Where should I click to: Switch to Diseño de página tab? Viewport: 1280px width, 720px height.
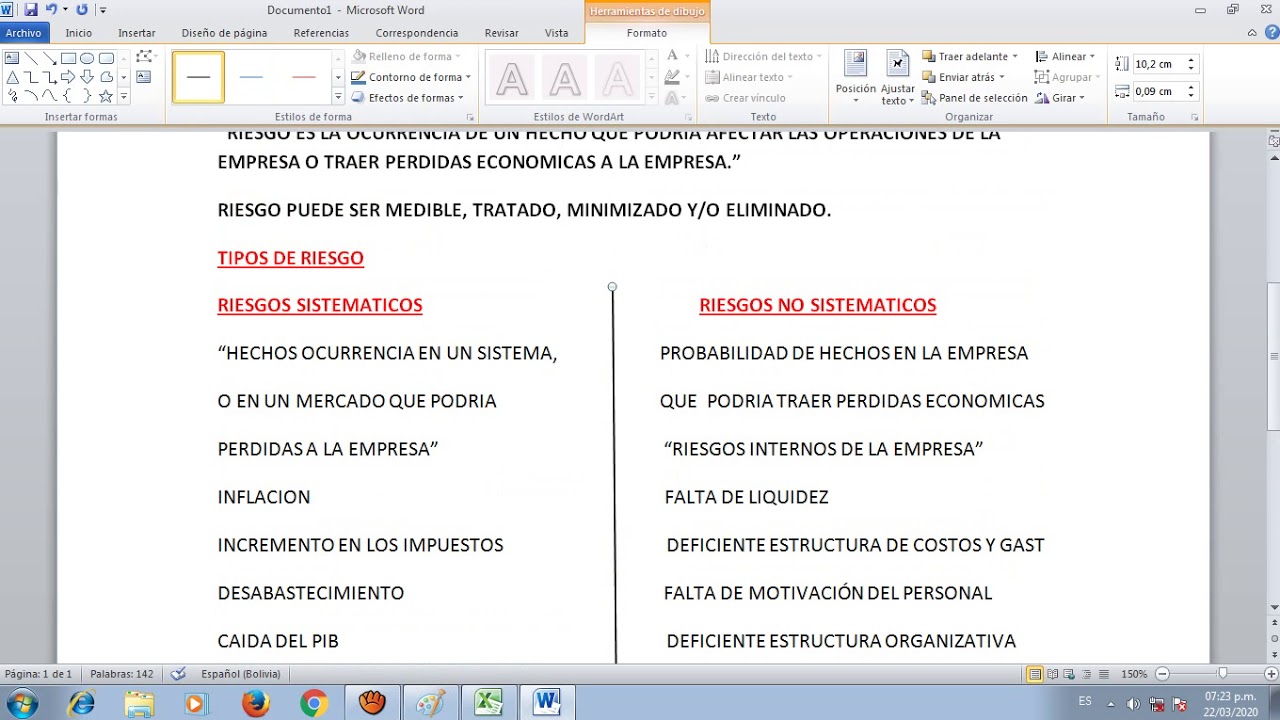[x=224, y=33]
